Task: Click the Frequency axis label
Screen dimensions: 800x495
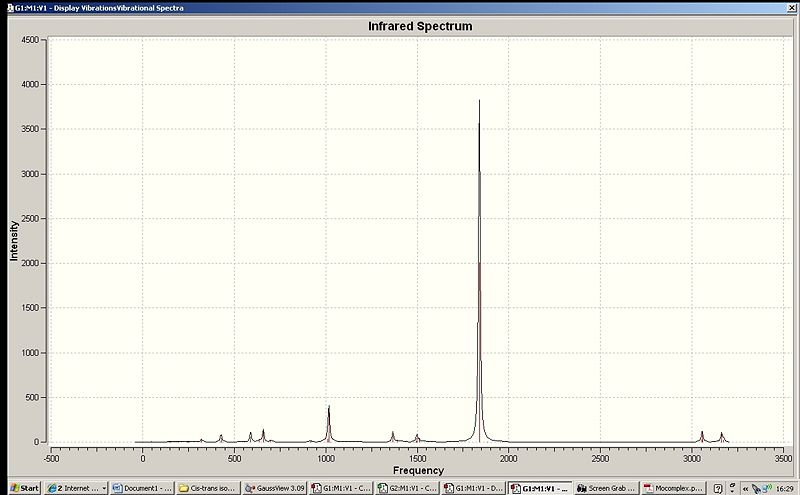Action: click(418, 471)
